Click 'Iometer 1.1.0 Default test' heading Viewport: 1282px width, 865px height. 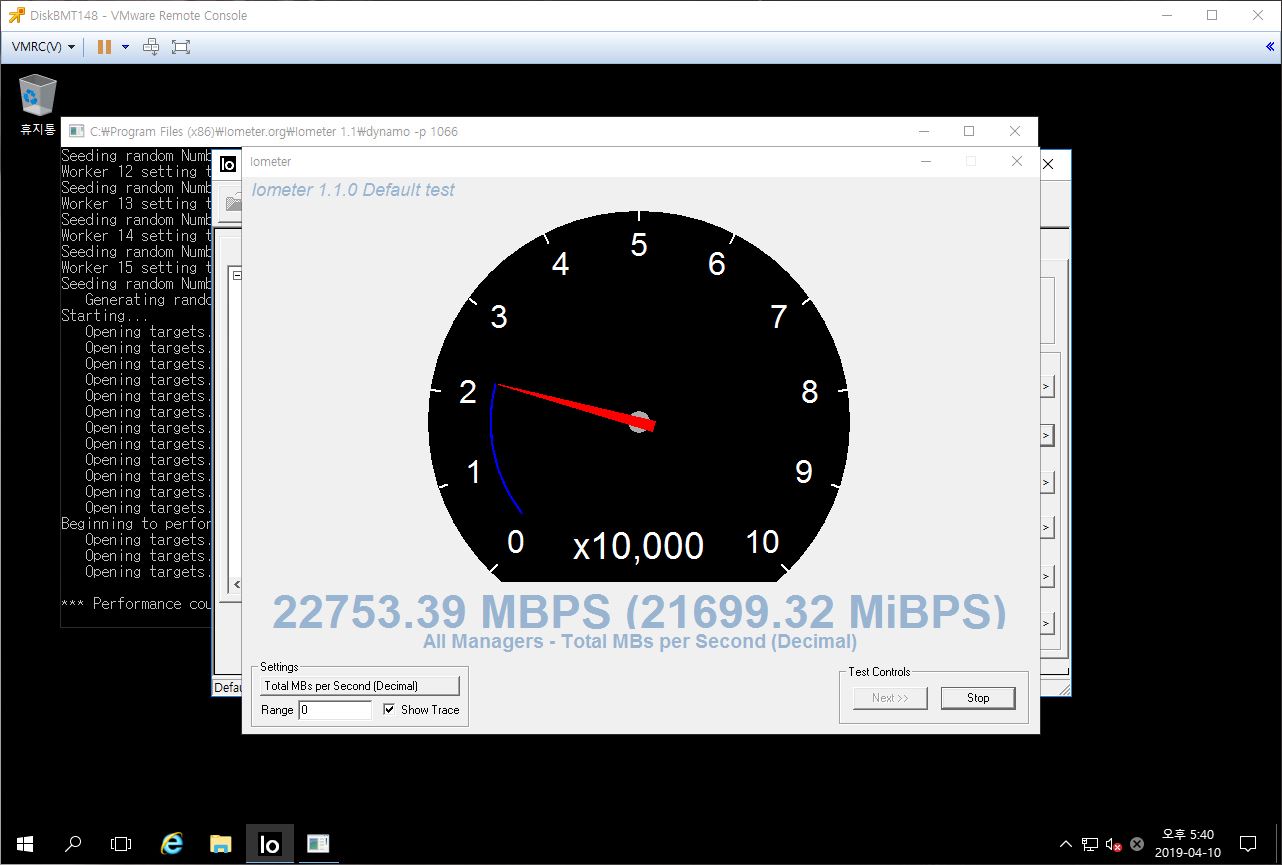coord(353,189)
